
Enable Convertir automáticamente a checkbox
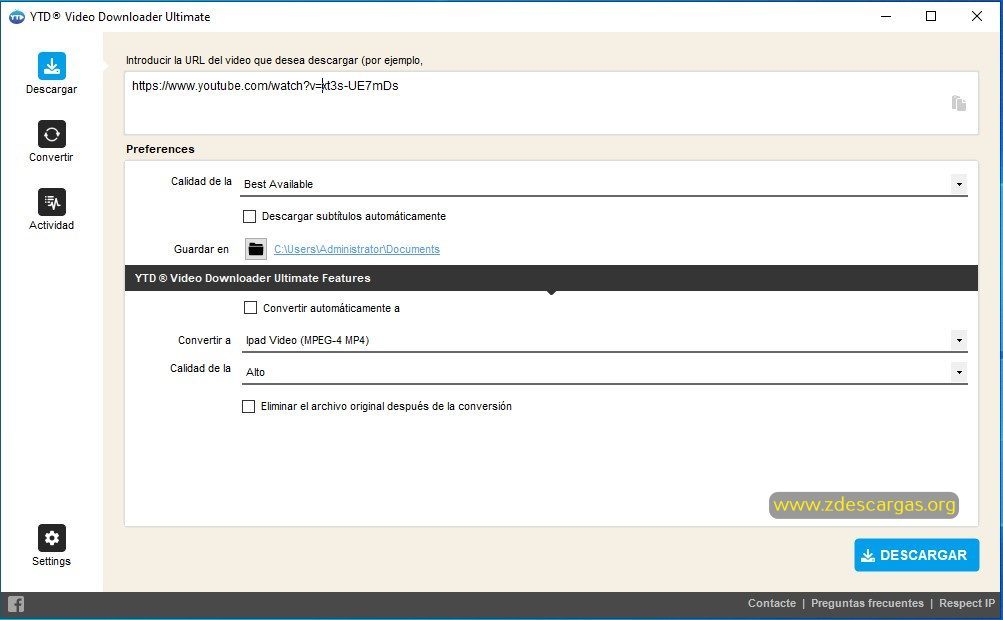click(x=251, y=308)
